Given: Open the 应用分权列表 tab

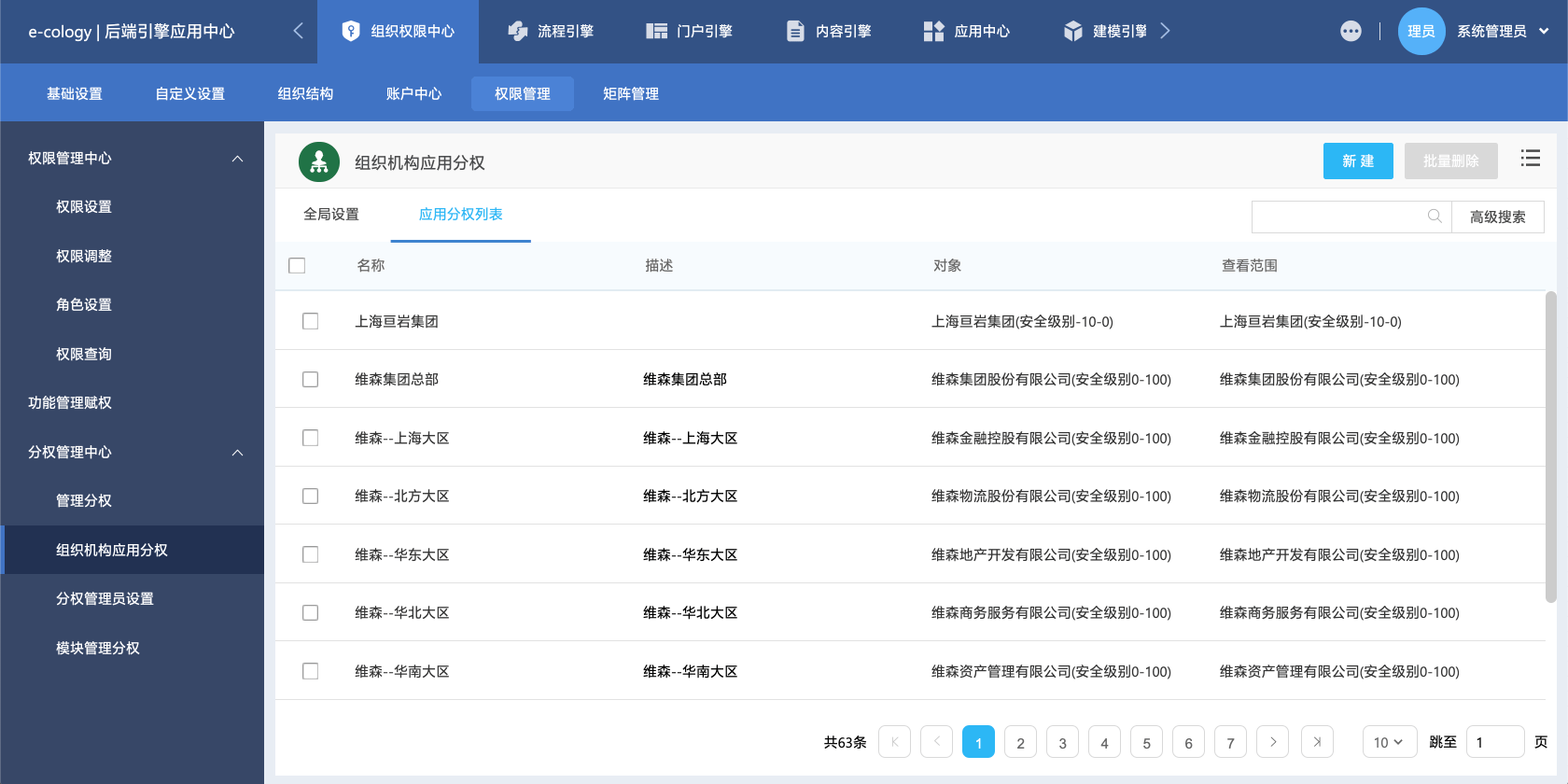Looking at the screenshot, I should 461,215.
